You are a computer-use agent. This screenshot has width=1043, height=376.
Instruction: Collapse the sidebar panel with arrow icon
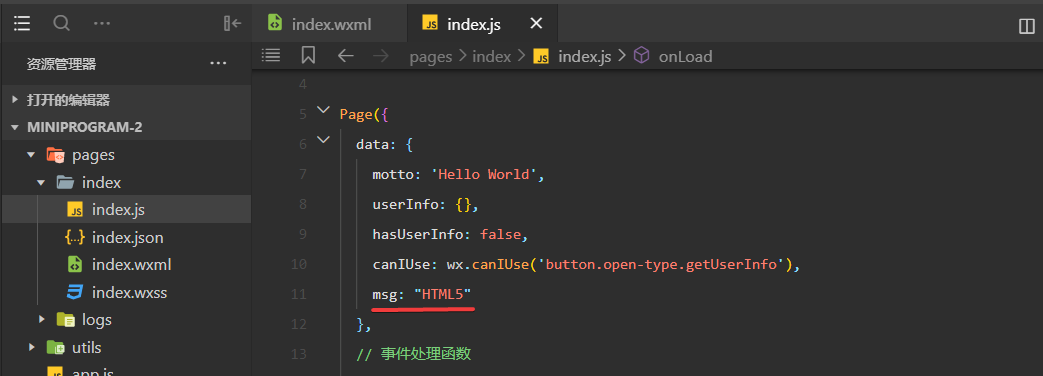tap(232, 24)
